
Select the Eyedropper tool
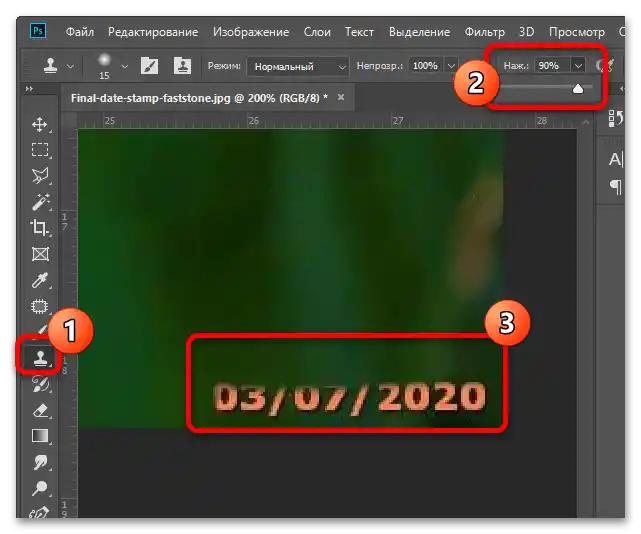(40, 280)
